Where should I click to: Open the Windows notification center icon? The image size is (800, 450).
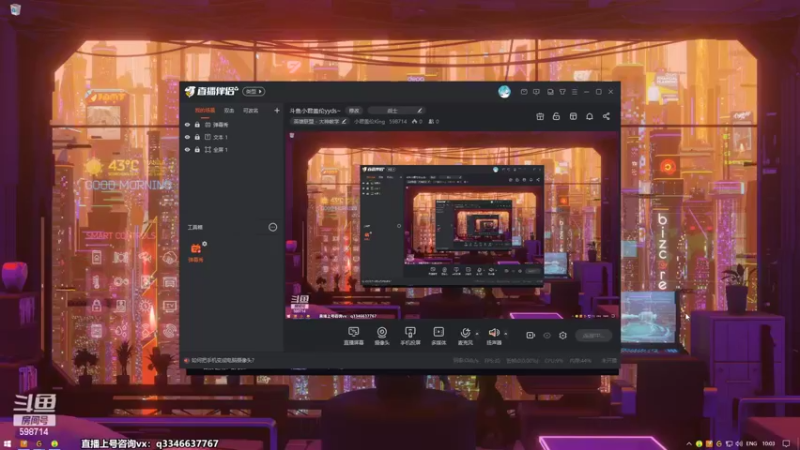pyautogui.click(x=786, y=444)
